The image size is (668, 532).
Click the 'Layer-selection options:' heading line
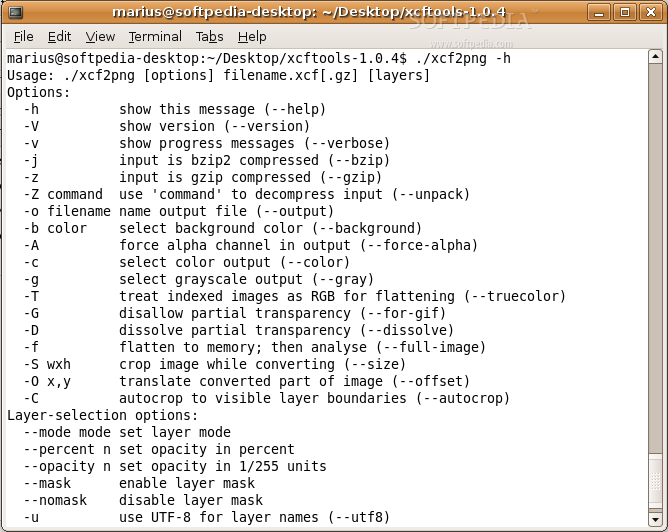pyautogui.click(x=103, y=415)
